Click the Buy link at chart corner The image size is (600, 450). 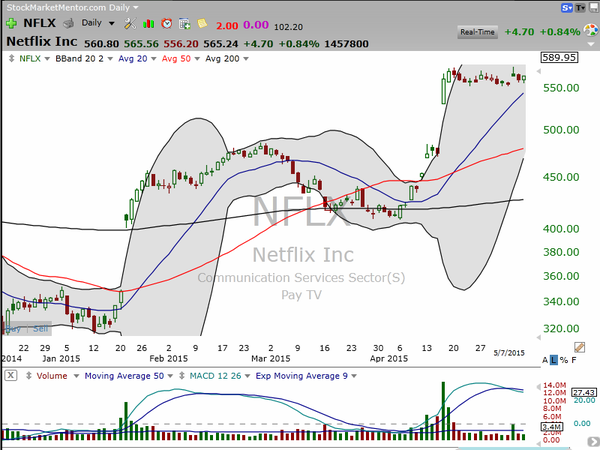13,329
